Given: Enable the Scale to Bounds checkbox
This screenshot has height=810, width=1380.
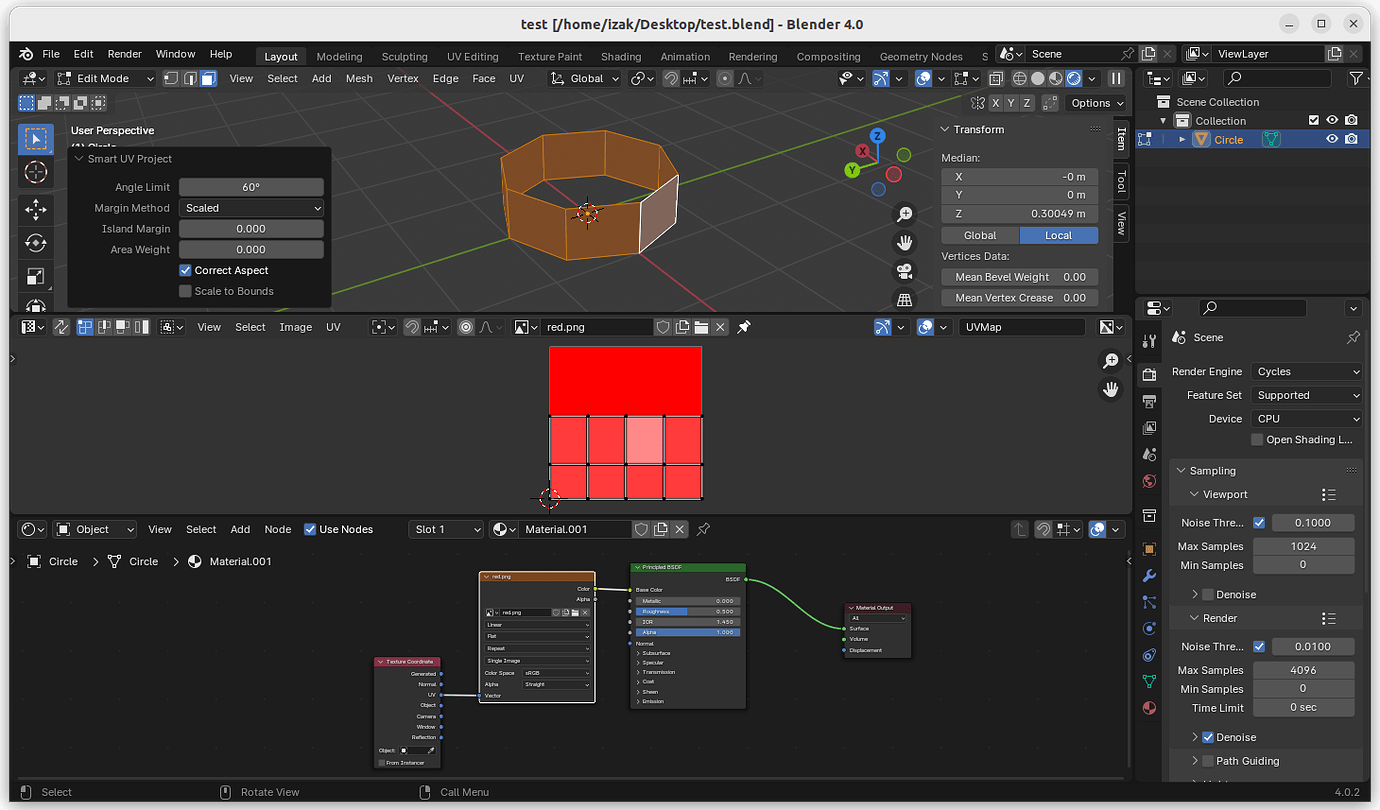Looking at the screenshot, I should [185, 291].
